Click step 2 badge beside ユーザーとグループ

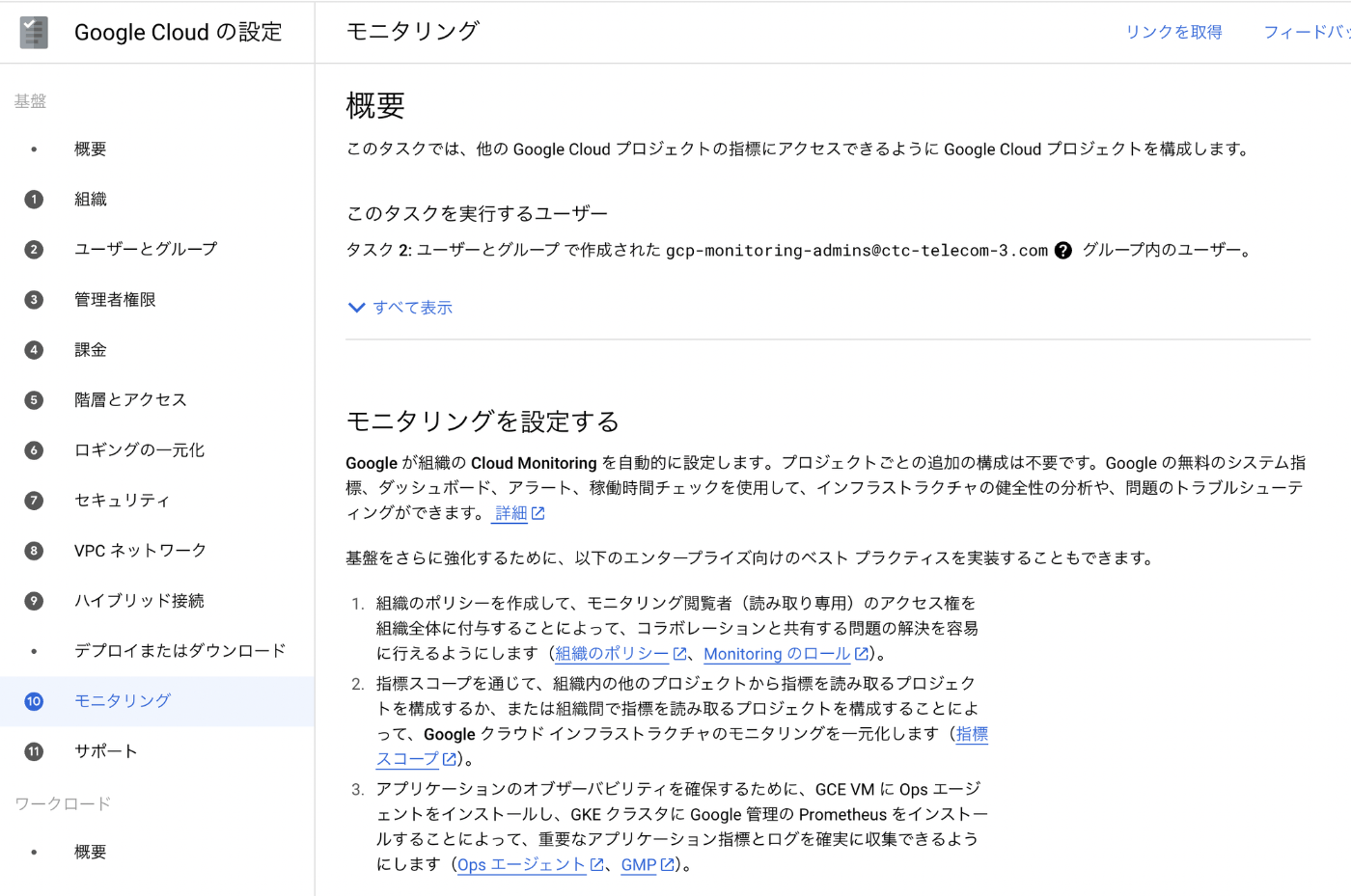pos(34,250)
